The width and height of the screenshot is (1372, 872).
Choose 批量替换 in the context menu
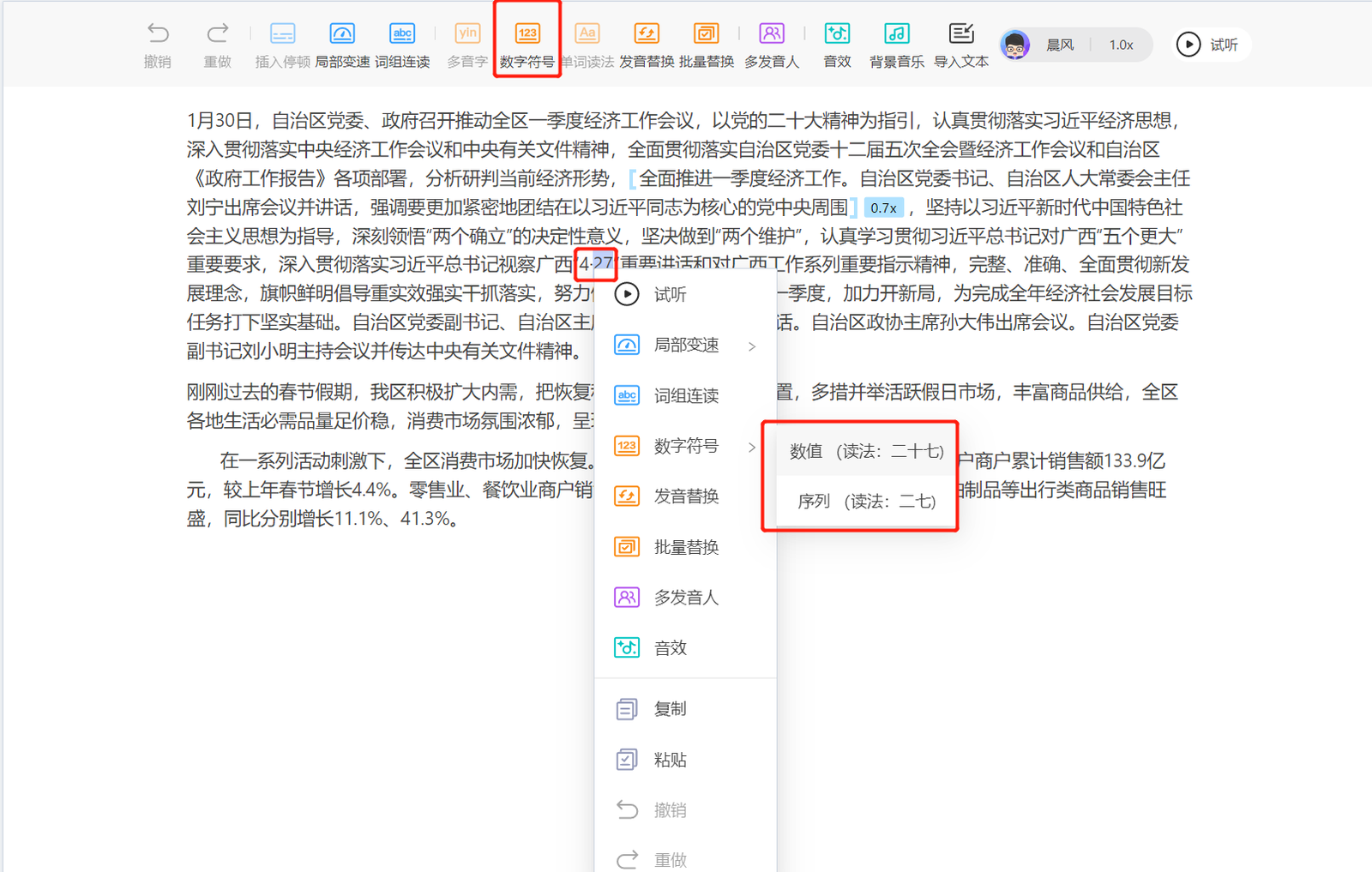coord(685,546)
